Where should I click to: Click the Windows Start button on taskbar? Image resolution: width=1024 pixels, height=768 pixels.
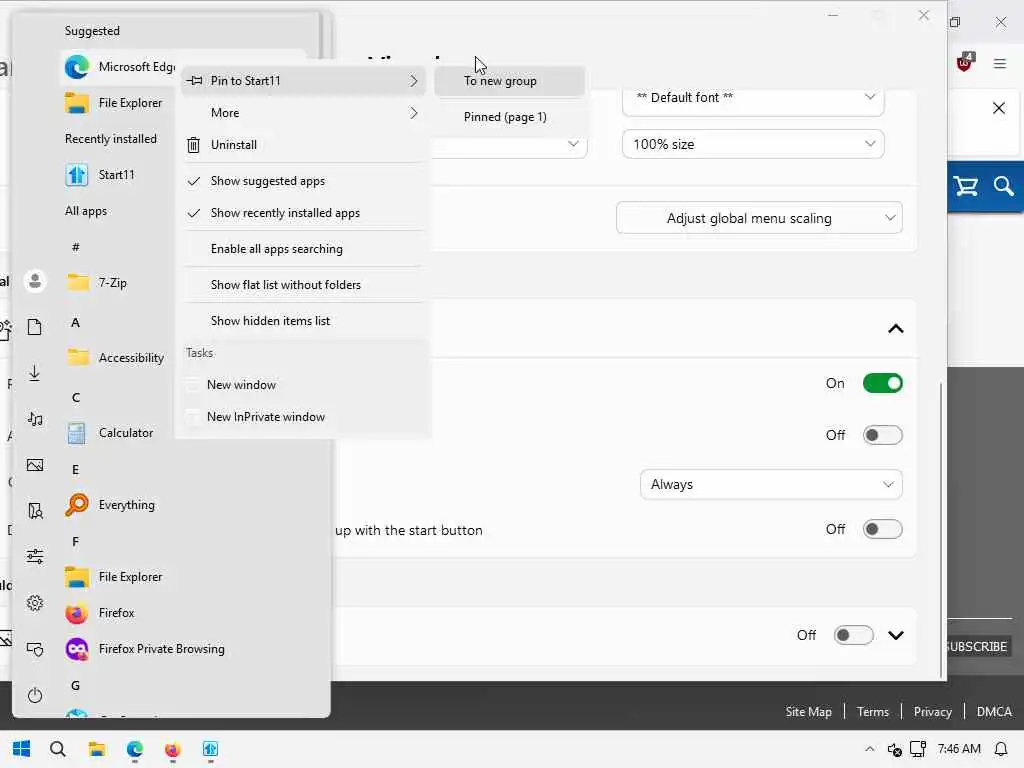[21, 749]
